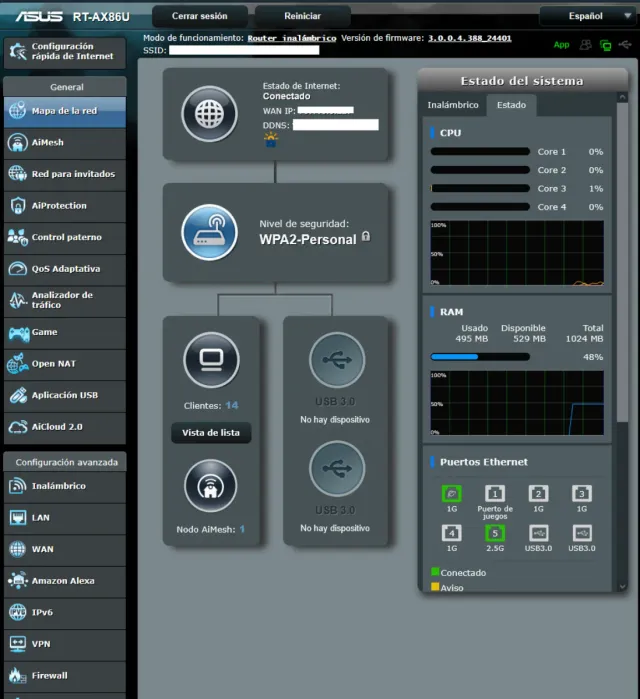Open QoS Adaptativa page

65,269
